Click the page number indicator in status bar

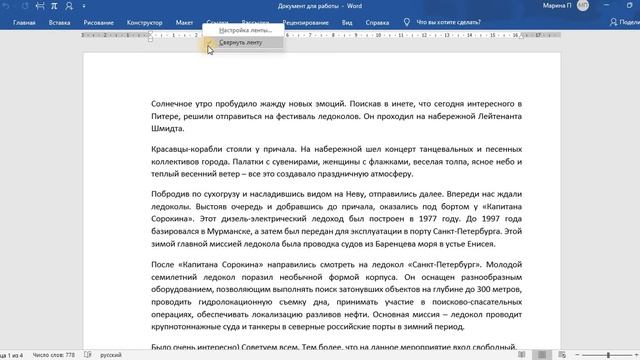pyautogui.click(x=11, y=355)
